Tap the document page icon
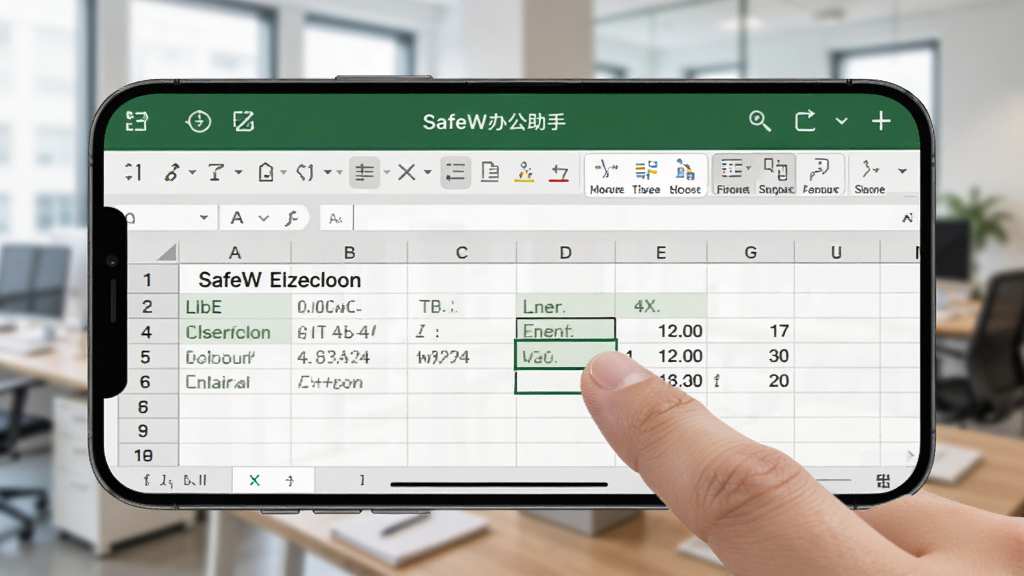The width and height of the screenshot is (1024, 576). [490, 172]
